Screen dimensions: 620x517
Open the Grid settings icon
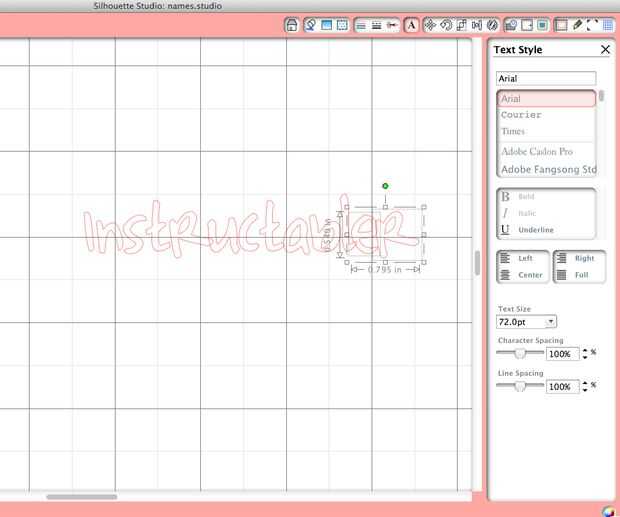point(608,25)
